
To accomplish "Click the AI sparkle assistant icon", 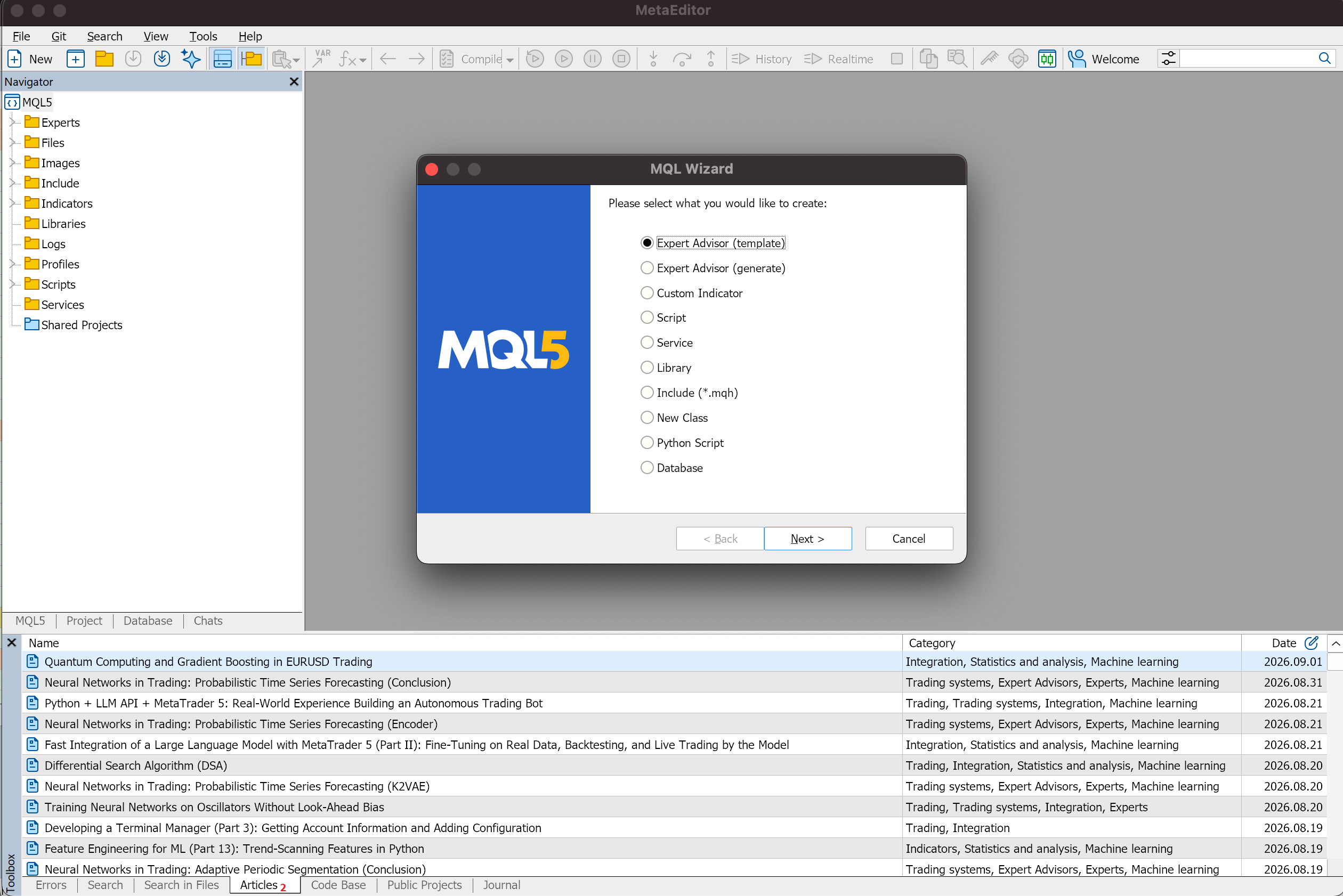I will (191, 59).
